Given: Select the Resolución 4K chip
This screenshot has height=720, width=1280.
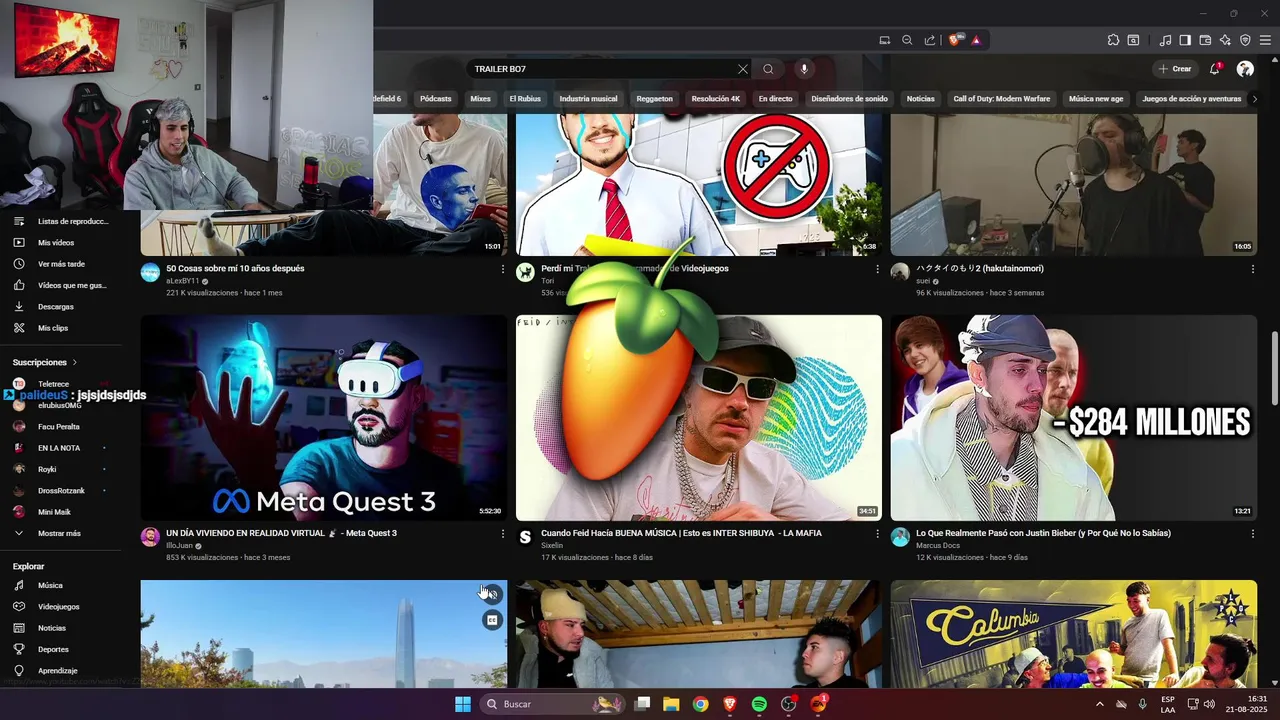Looking at the screenshot, I should click(716, 99).
